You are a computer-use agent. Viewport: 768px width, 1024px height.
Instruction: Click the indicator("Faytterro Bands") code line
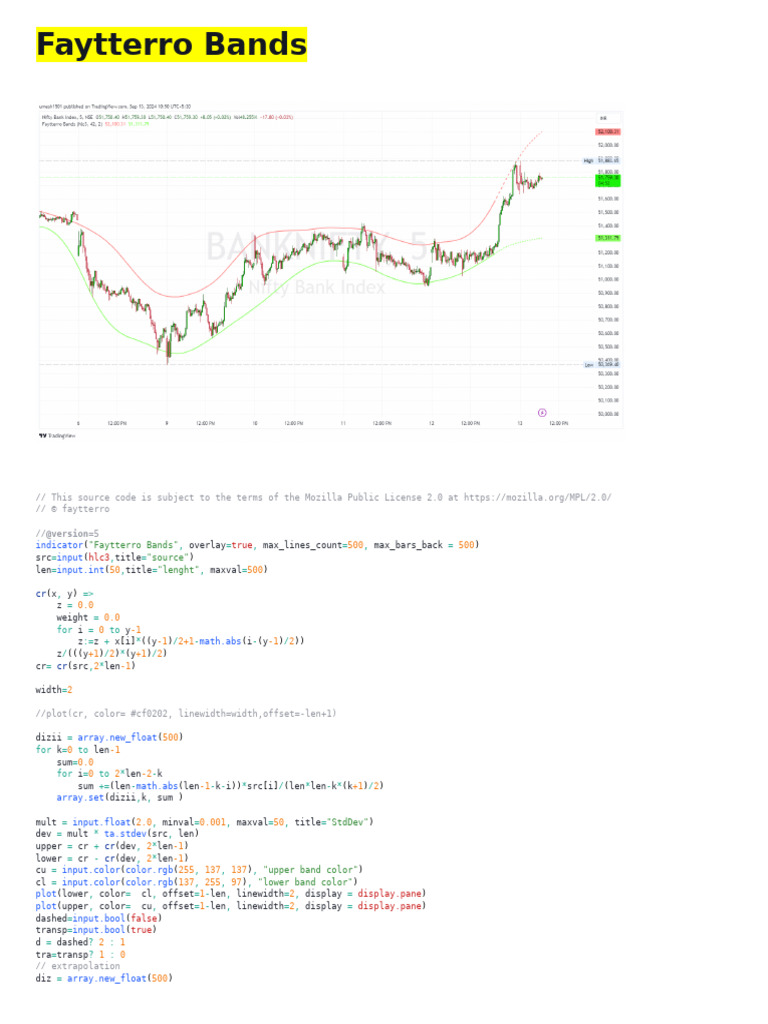pyautogui.click(x=257, y=545)
